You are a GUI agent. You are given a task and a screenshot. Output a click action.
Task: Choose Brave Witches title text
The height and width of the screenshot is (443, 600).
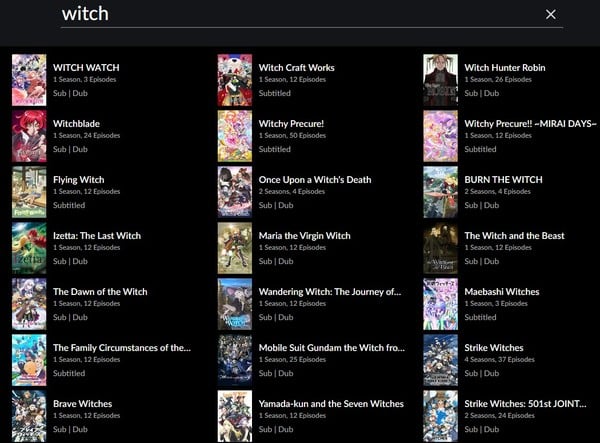(82, 404)
